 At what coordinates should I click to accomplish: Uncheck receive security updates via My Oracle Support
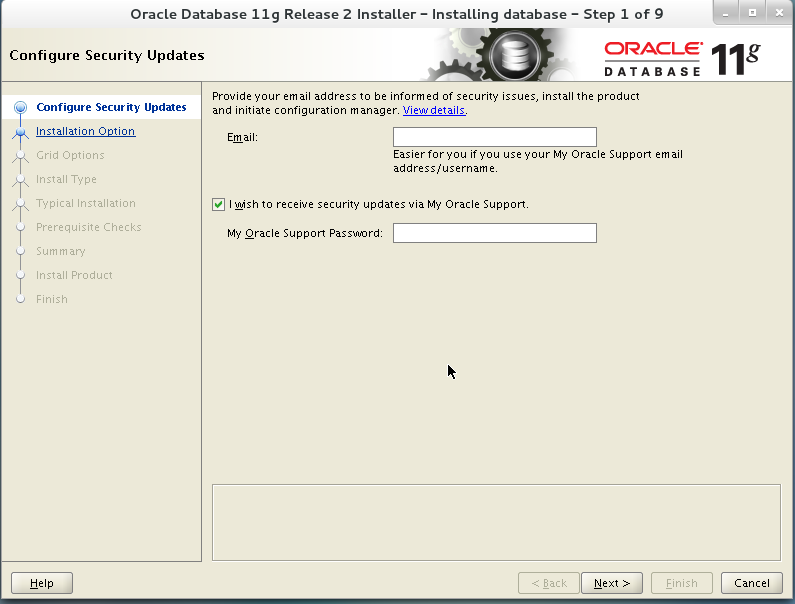click(219, 204)
